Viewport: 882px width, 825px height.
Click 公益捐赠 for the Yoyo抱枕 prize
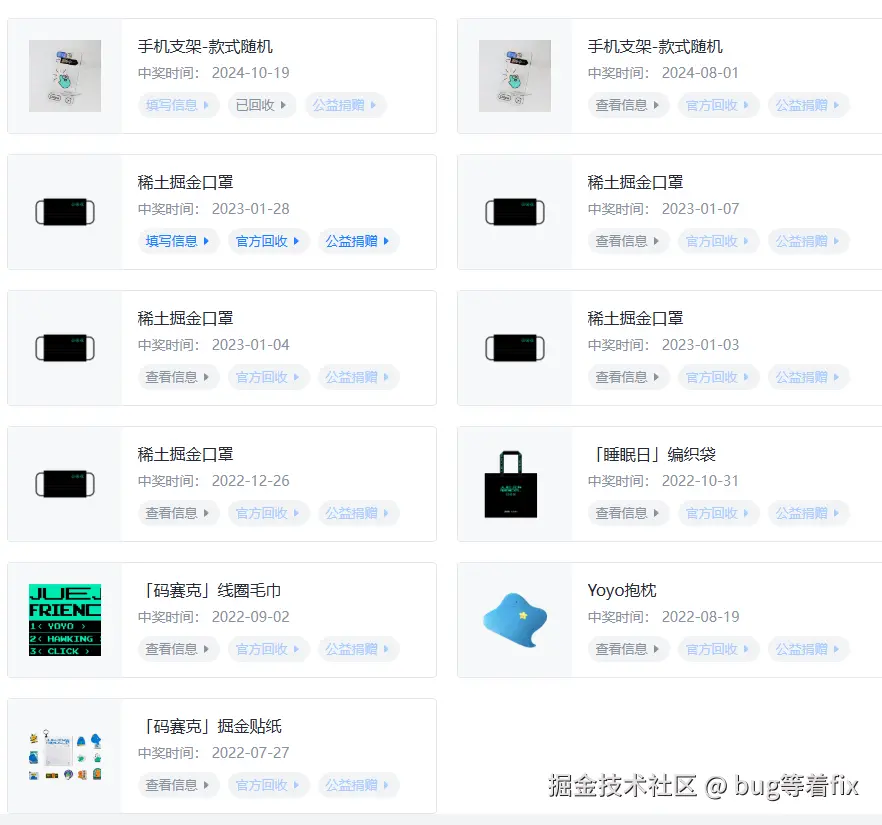click(x=808, y=649)
